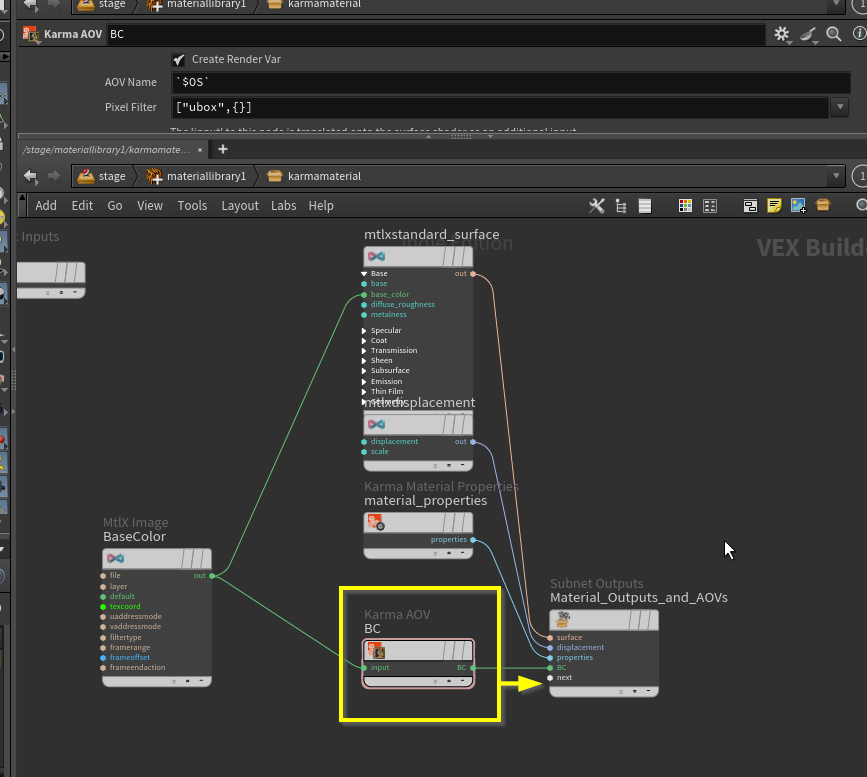Open the wrench tools icon in the network toolbar

coord(597,206)
